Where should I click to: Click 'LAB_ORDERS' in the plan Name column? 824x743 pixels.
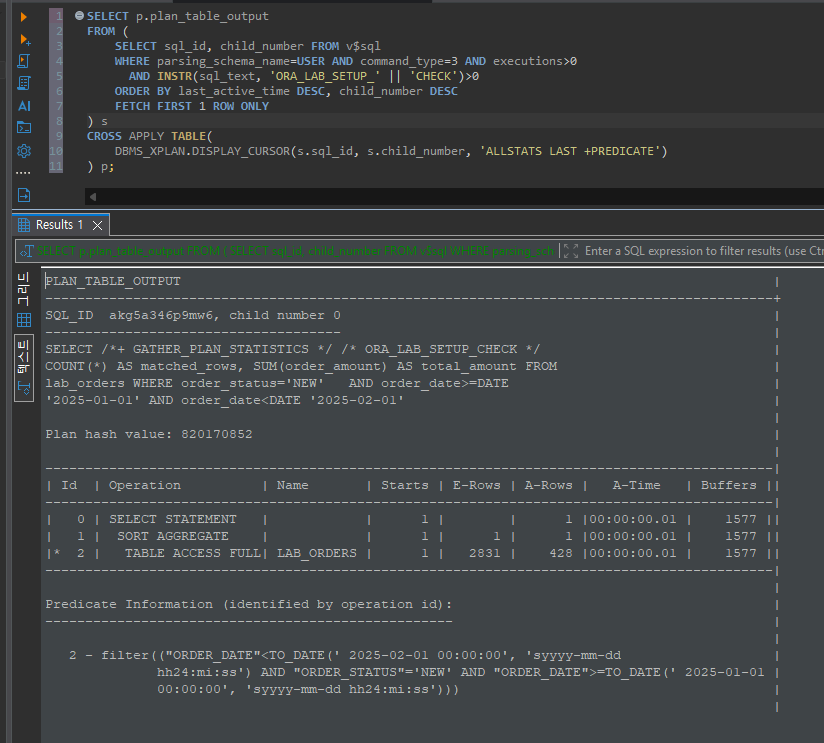point(317,553)
